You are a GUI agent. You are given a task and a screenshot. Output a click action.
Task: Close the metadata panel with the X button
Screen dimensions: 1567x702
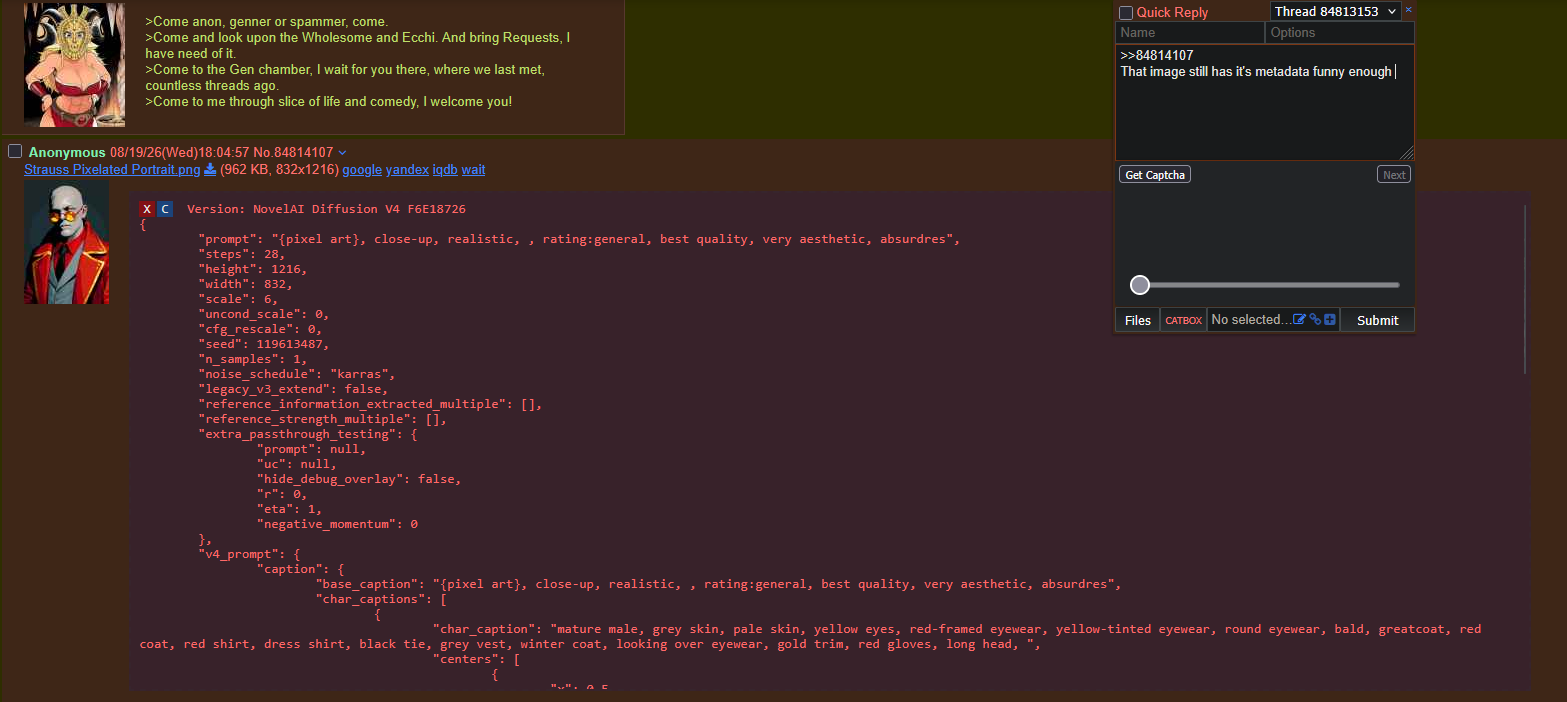(147, 209)
